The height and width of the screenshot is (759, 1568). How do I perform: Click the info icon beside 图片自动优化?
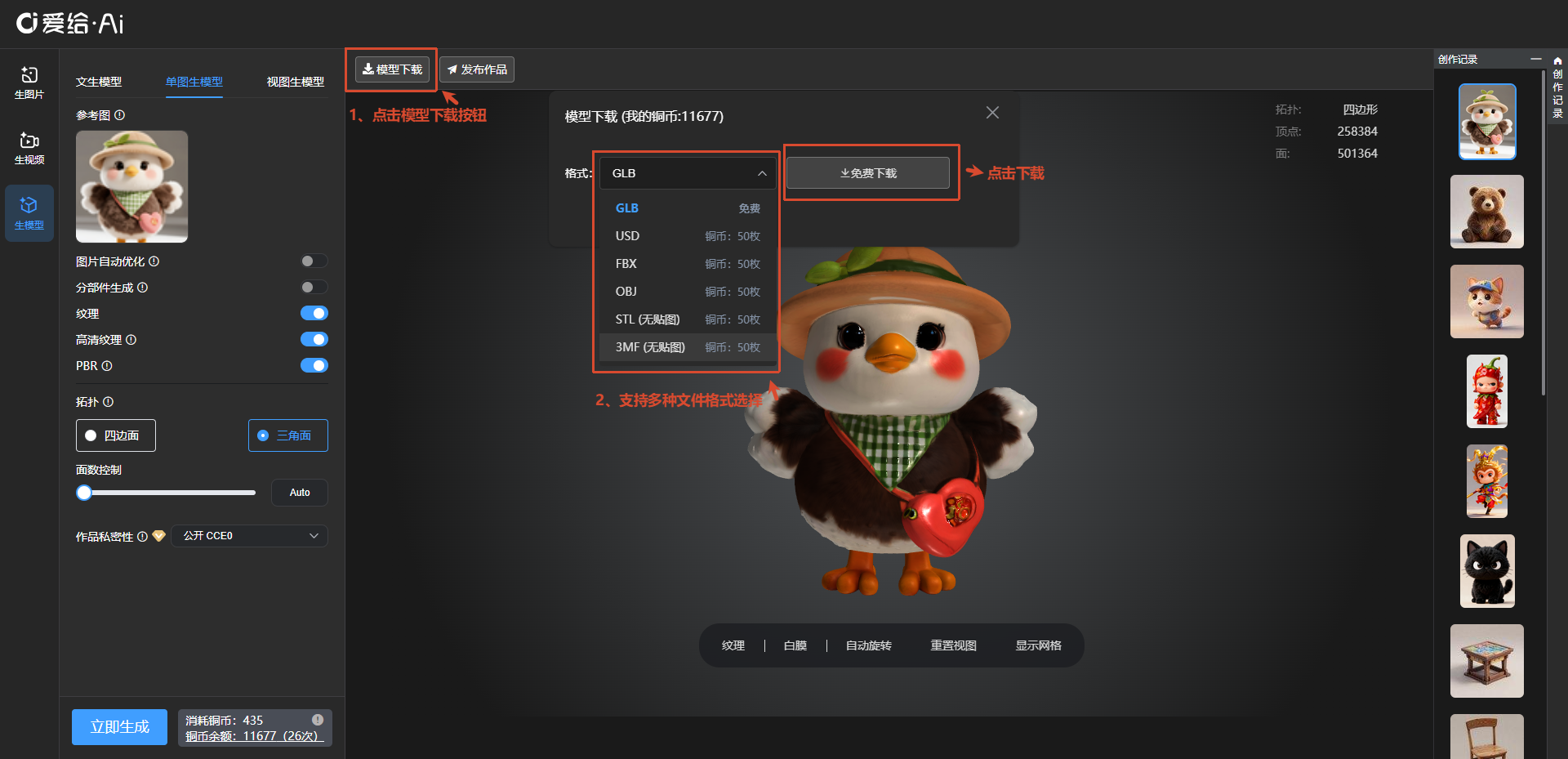point(154,261)
